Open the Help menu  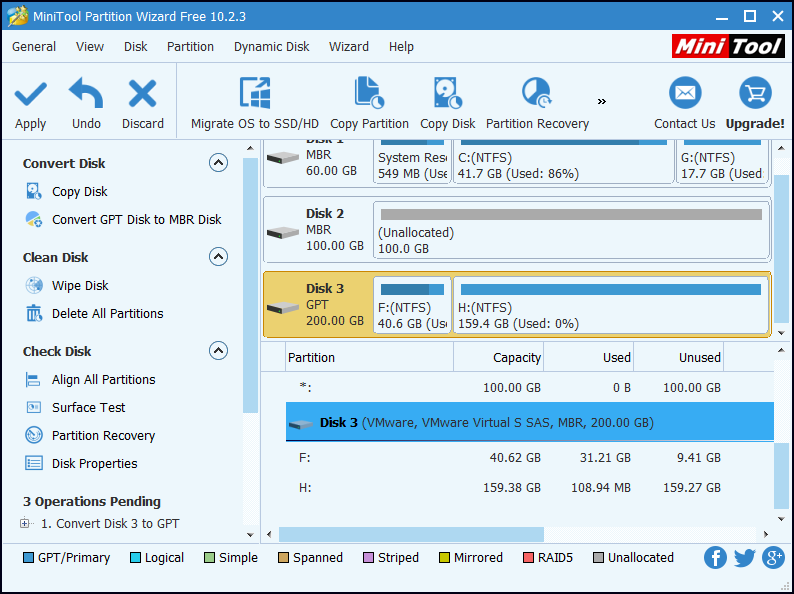[401, 47]
